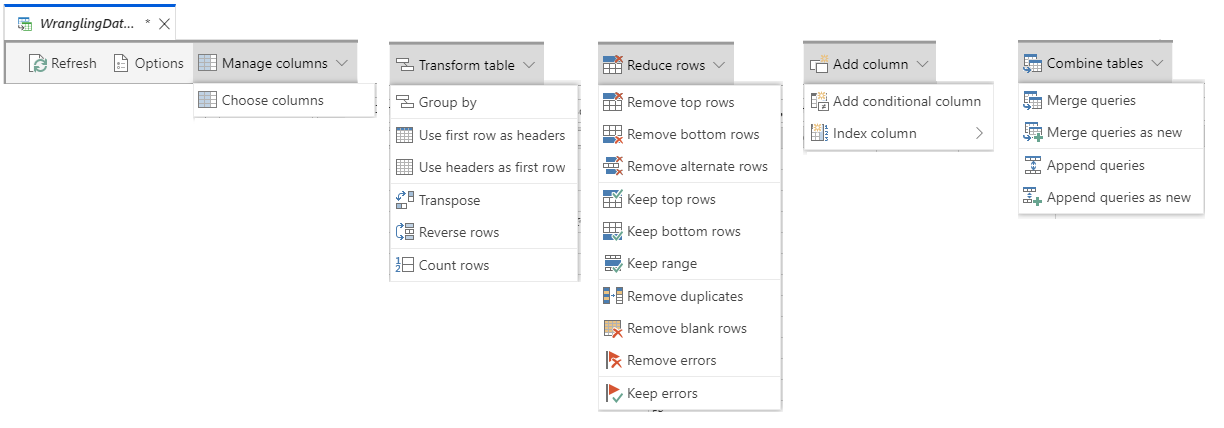The height and width of the screenshot is (428, 1224).
Task: Click the Reverse rows icon
Action: (405, 232)
